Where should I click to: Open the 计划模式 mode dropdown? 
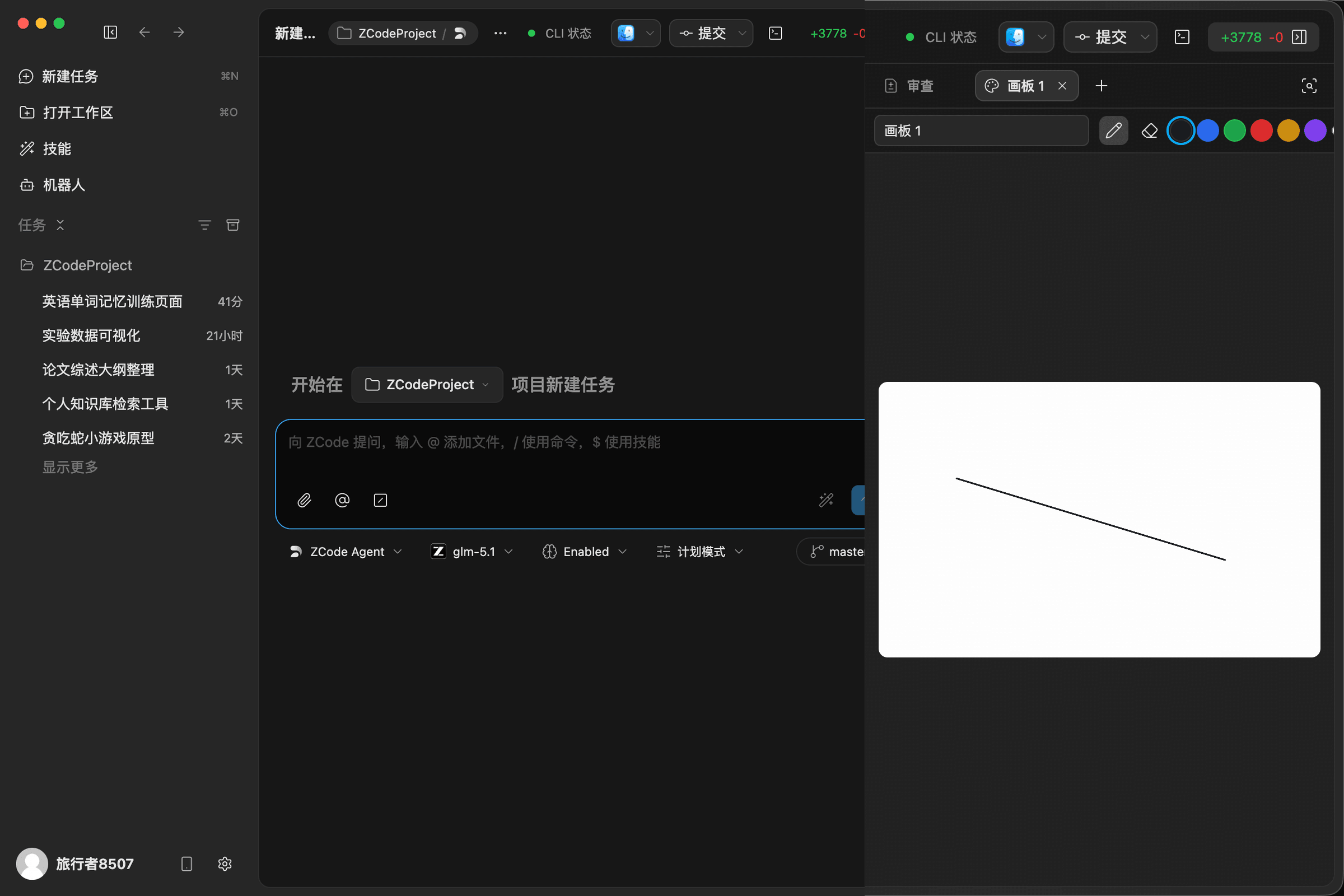pyautogui.click(x=700, y=552)
